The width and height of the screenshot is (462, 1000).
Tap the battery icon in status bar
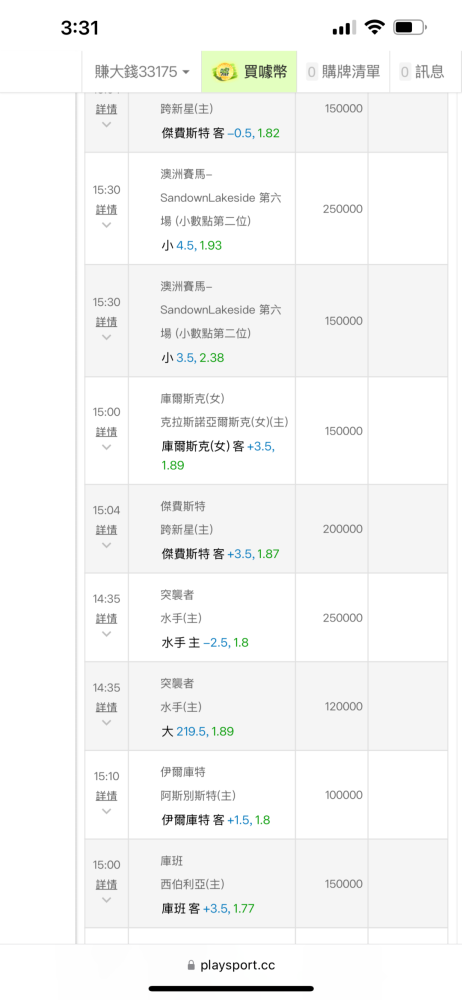(410, 27)
